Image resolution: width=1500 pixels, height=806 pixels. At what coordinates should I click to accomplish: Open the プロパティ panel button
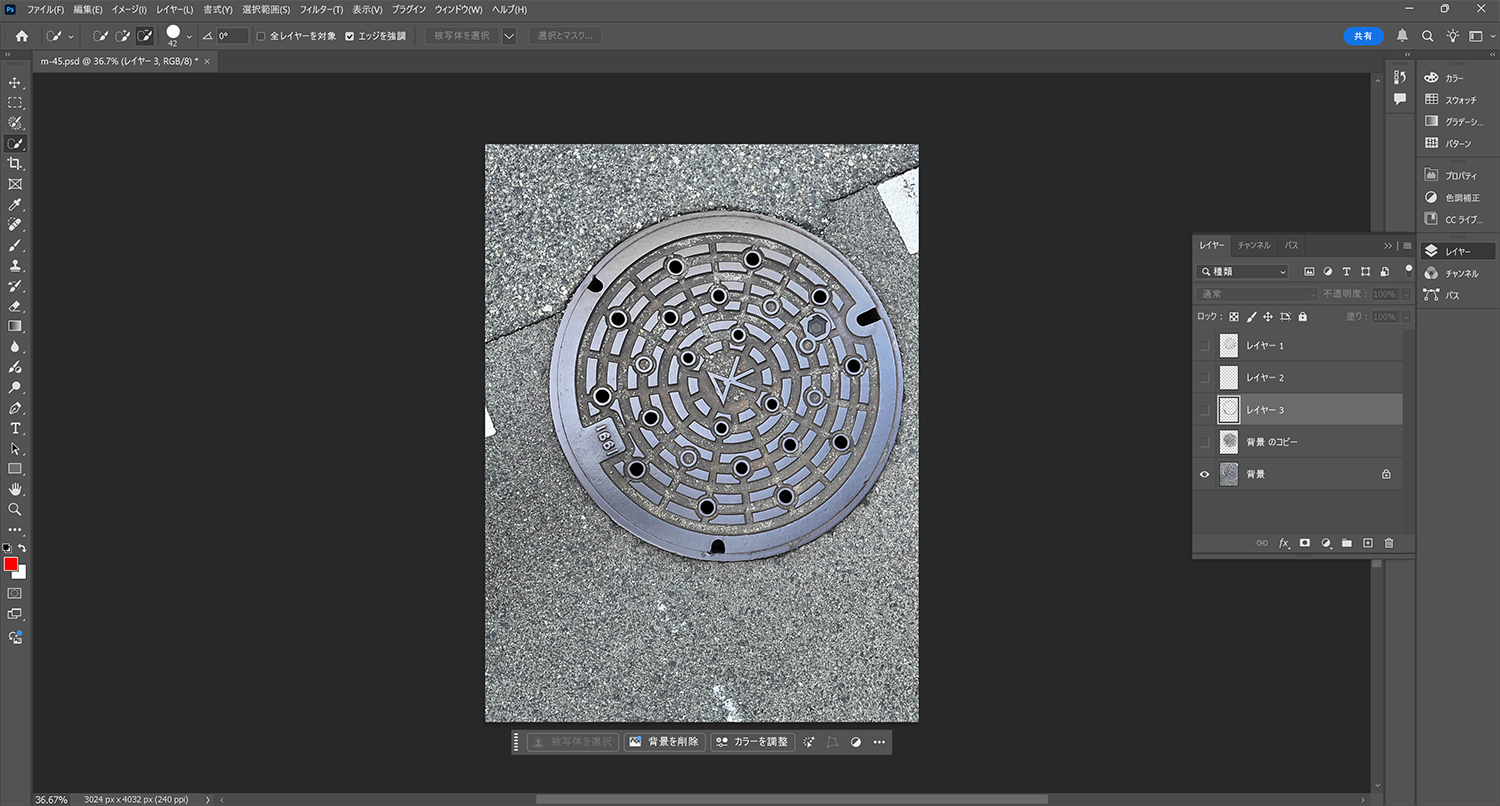(x=1458, y=175)
